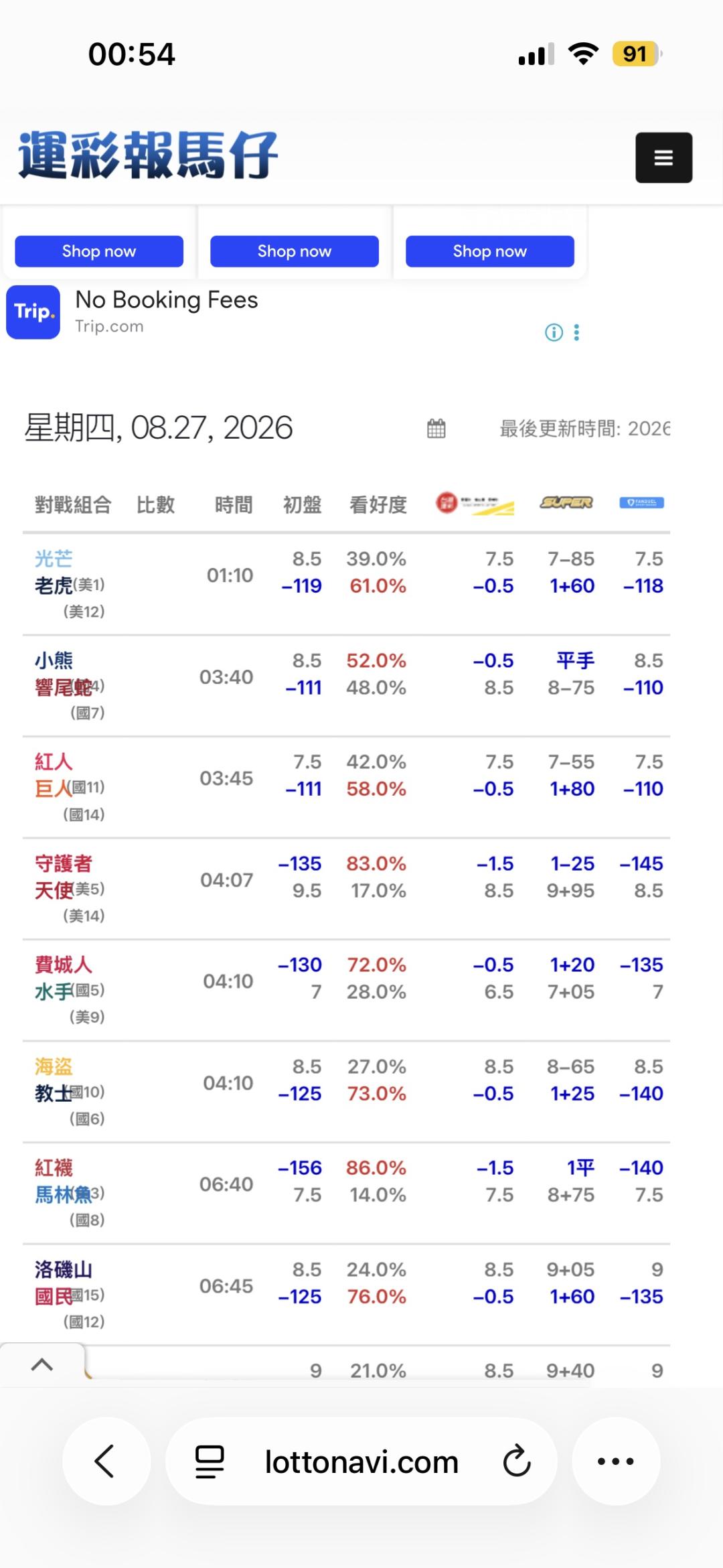723x1568 pixels.
Task: Open the hamburger menu button
Action: [x=663, y=157]
